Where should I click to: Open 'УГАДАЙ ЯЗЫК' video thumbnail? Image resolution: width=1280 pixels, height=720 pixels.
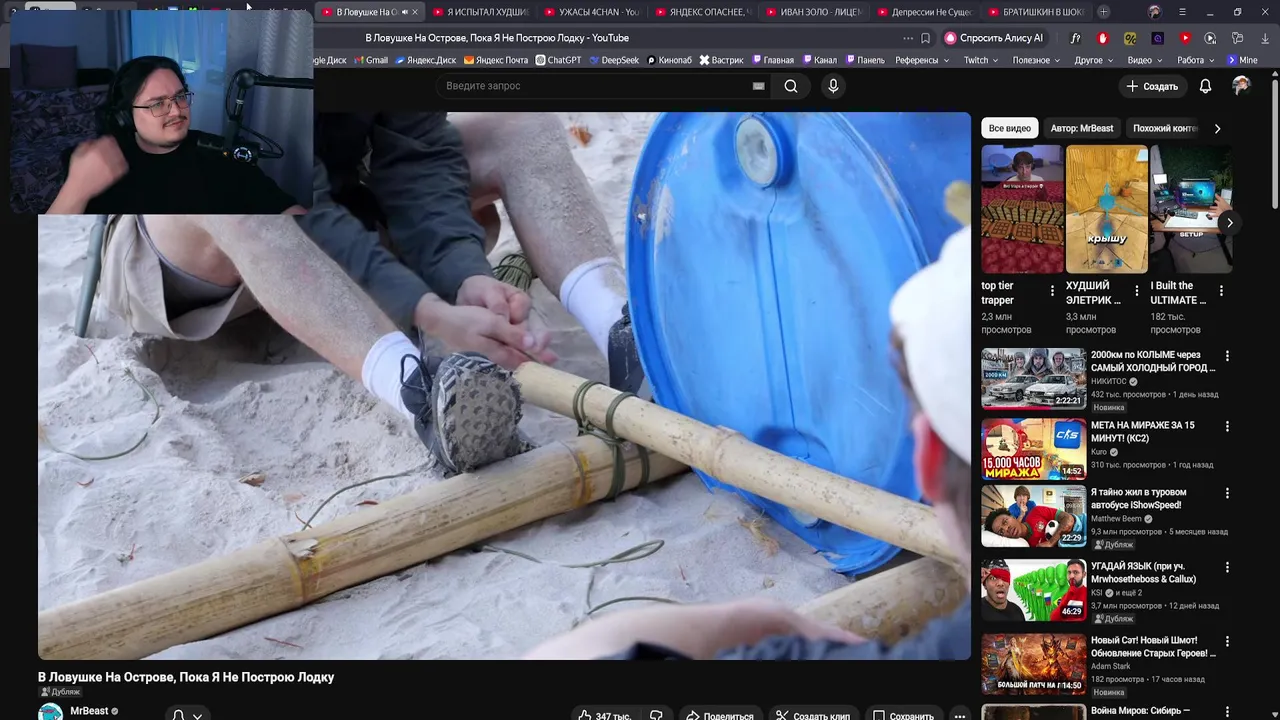[x=1033, y=589]
